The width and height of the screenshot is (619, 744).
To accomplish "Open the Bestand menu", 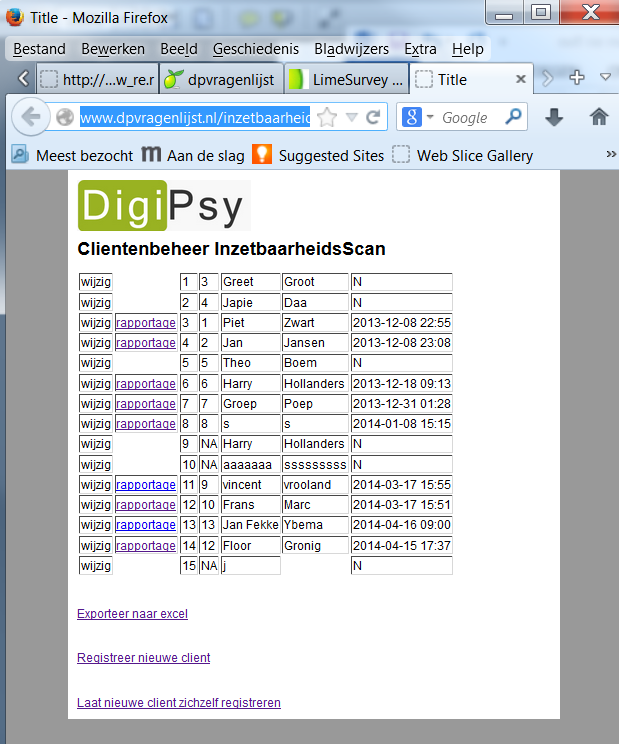I will [39, 49].
